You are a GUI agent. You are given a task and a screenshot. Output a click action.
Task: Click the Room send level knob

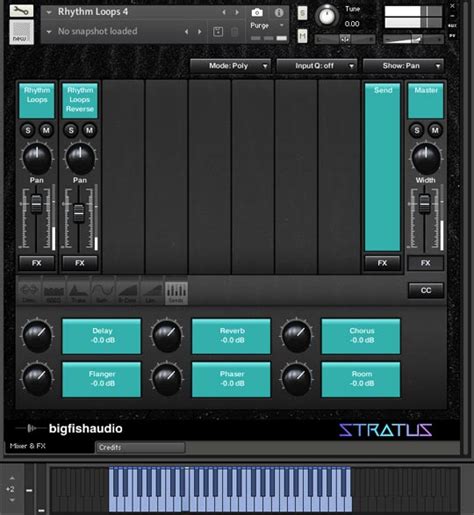coord(297,379)
